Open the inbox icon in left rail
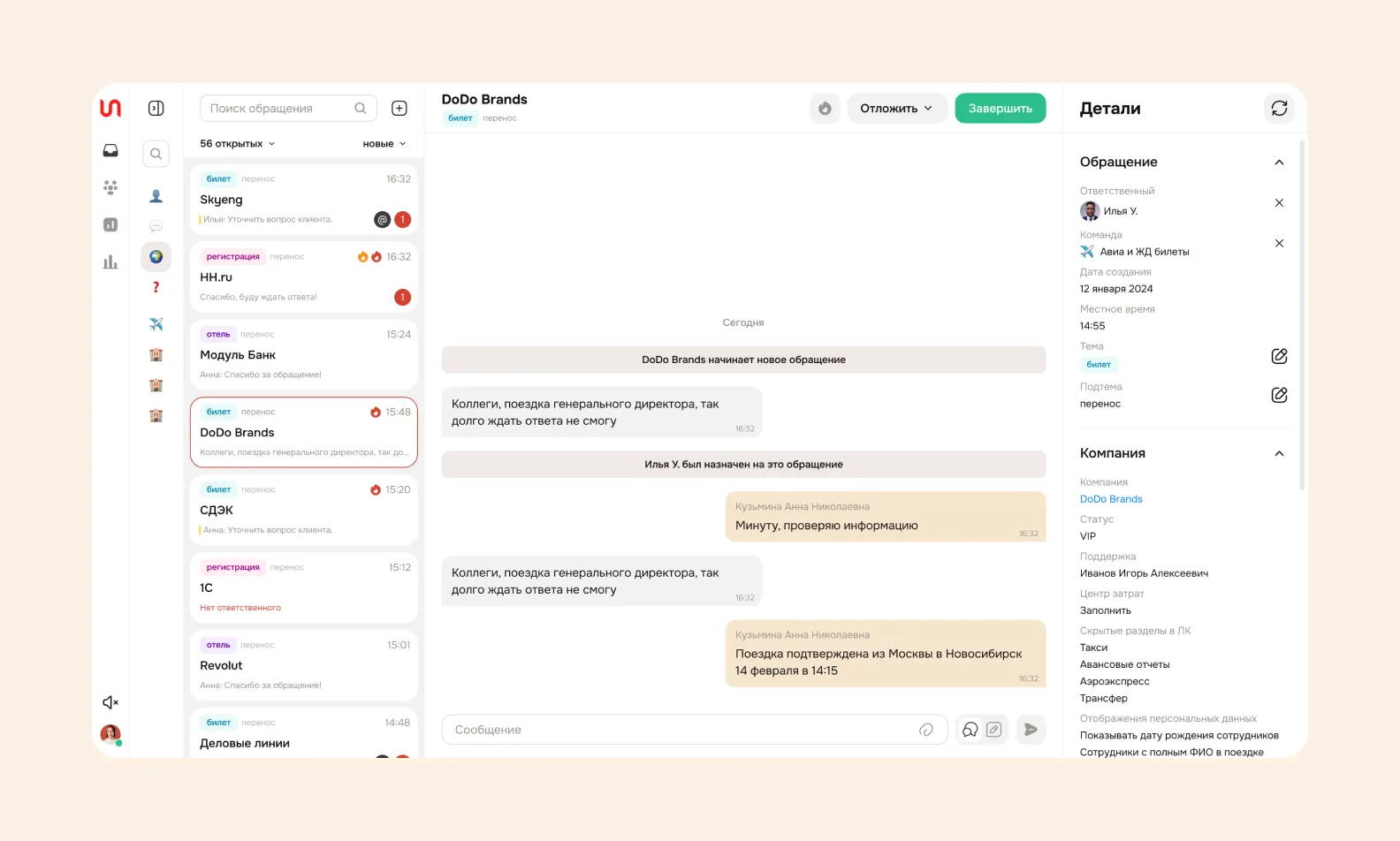This screenshot has width=1400, height=841. coord(110,151)
